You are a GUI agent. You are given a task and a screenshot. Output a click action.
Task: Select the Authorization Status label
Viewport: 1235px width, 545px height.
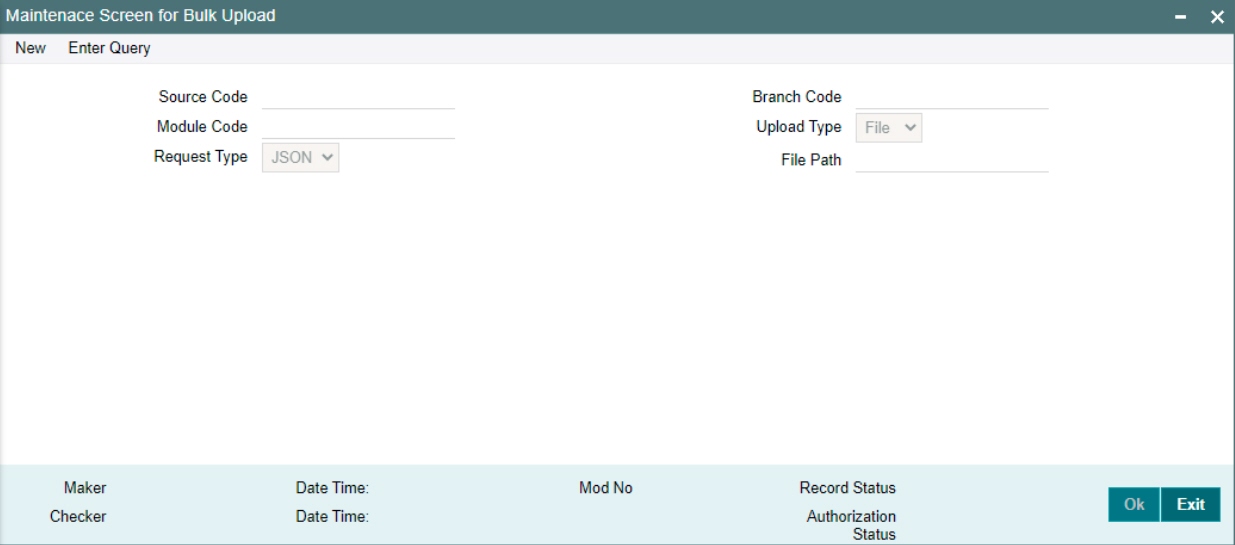[852, 525]
